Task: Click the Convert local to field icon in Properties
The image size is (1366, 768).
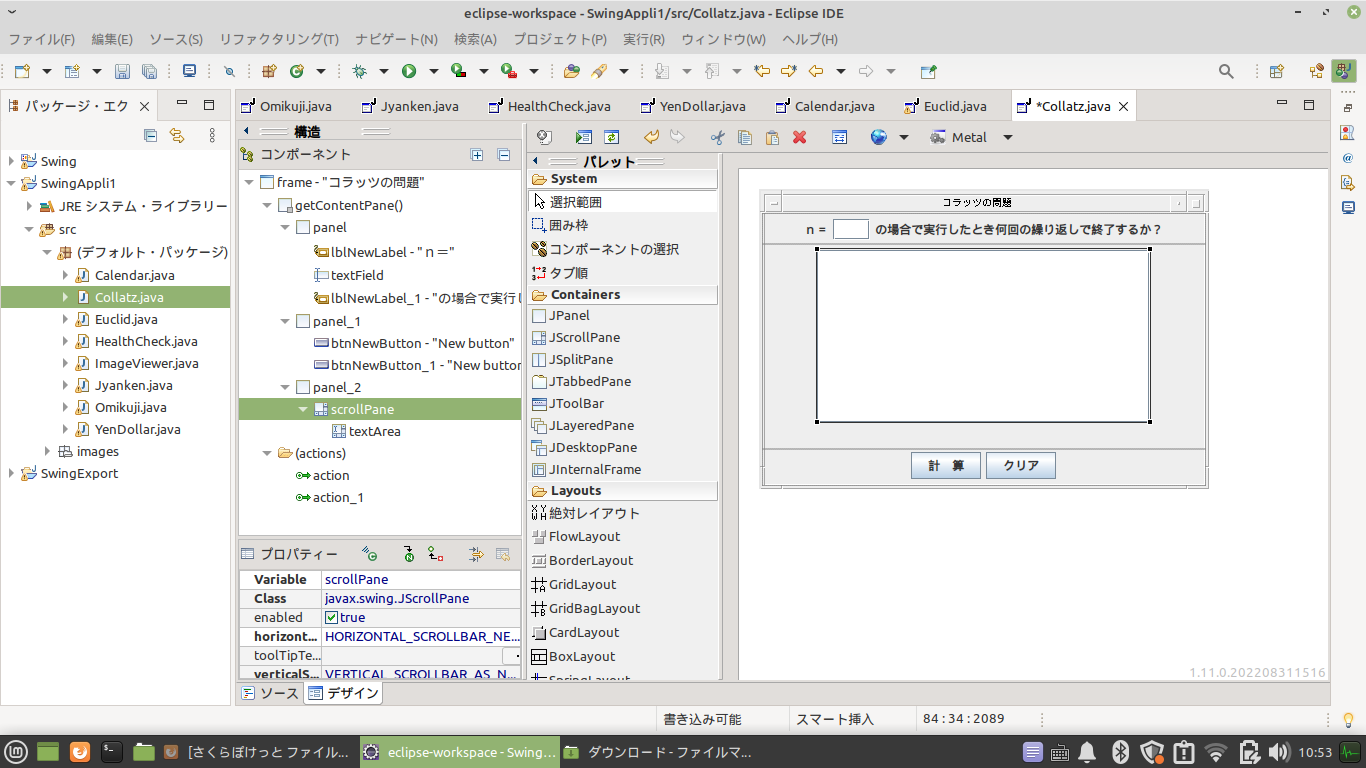Action: 435,554
